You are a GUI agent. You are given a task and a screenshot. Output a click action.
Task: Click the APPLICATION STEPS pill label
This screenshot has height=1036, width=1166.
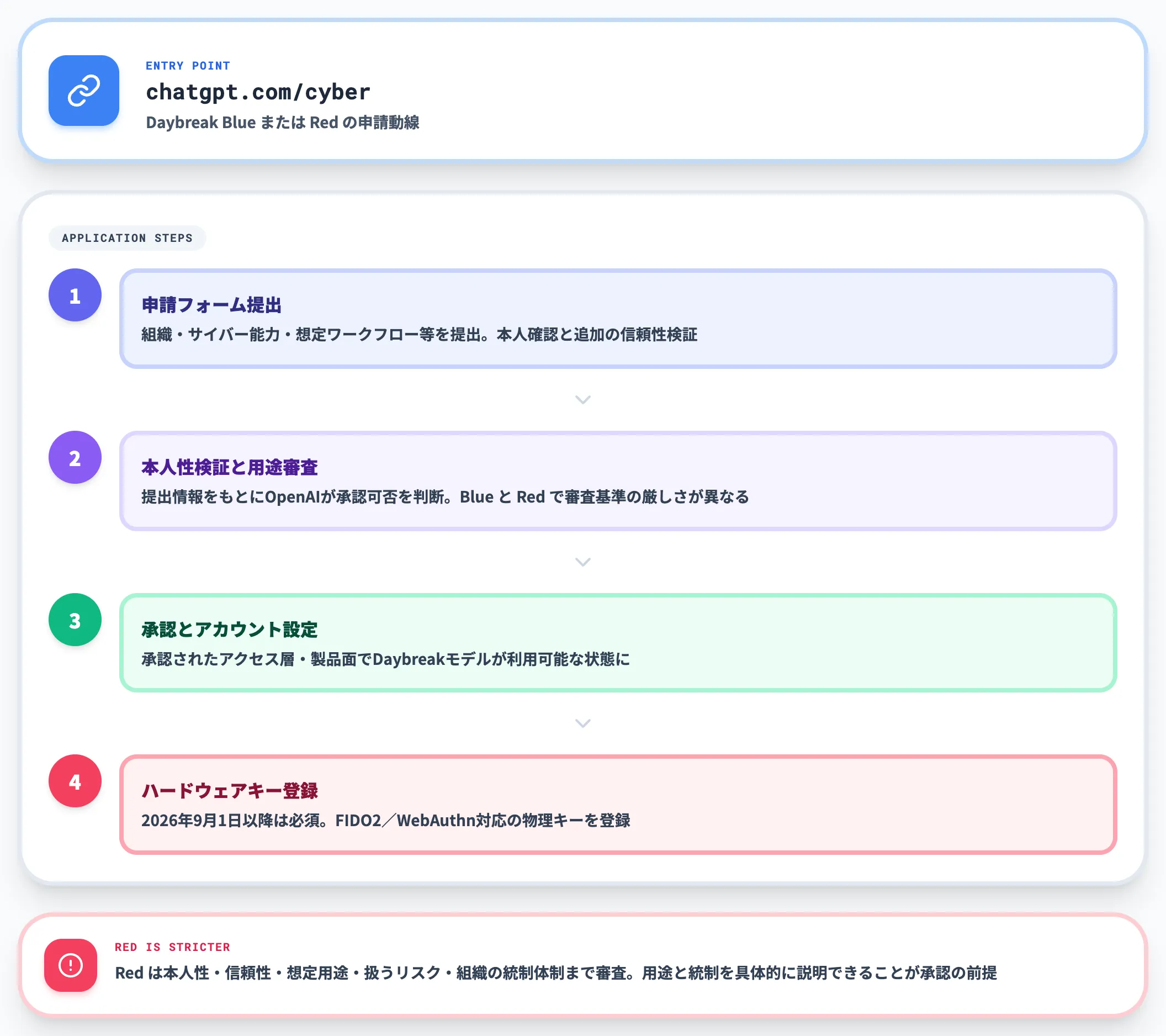(127, 238)
